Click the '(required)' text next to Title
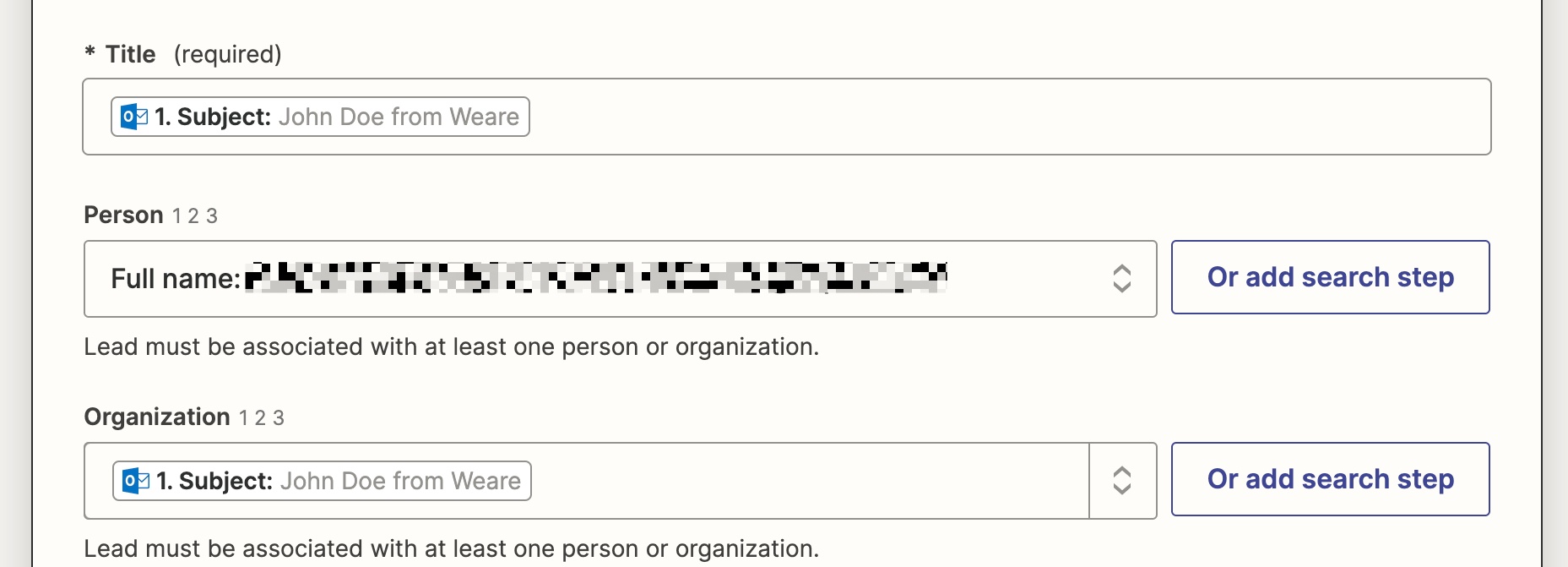The height and width of the screenshot is (567, 1568). 228,54
